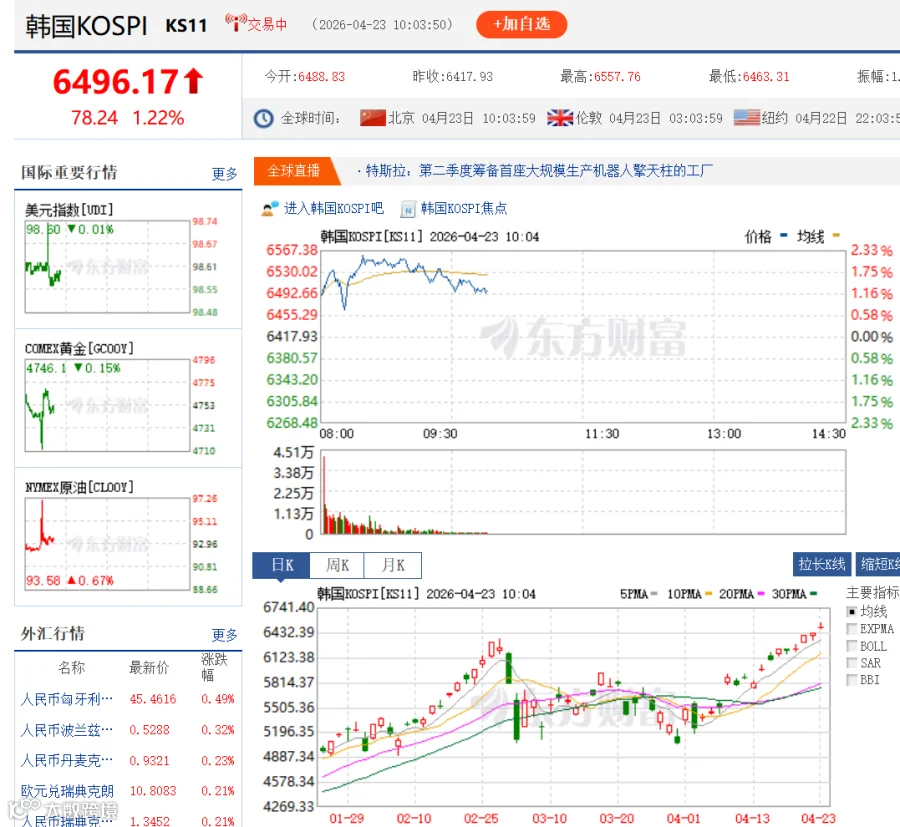Click the 均线 yellow legend swatch

[836, 235]
